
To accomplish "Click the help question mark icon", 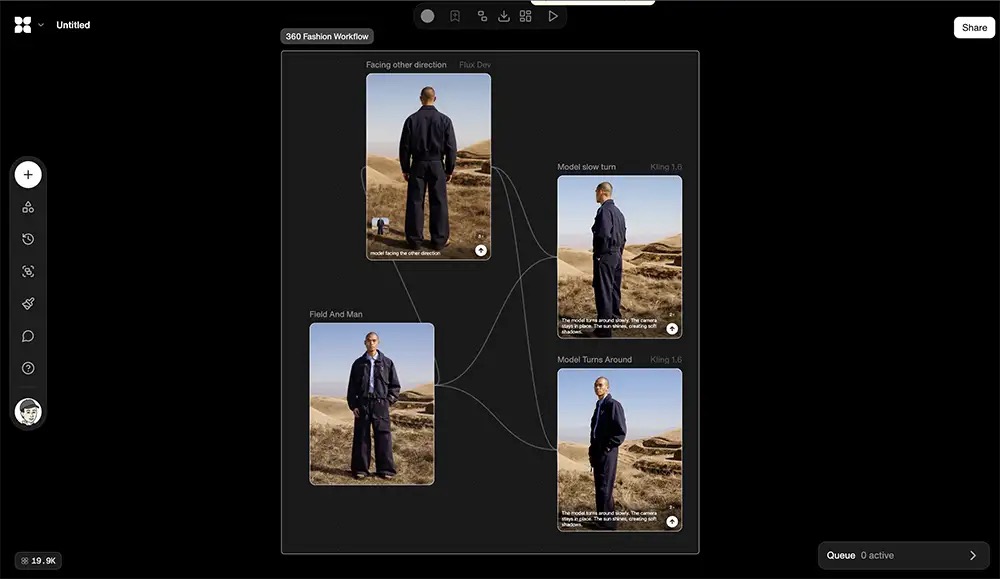I will pos(28,368).
